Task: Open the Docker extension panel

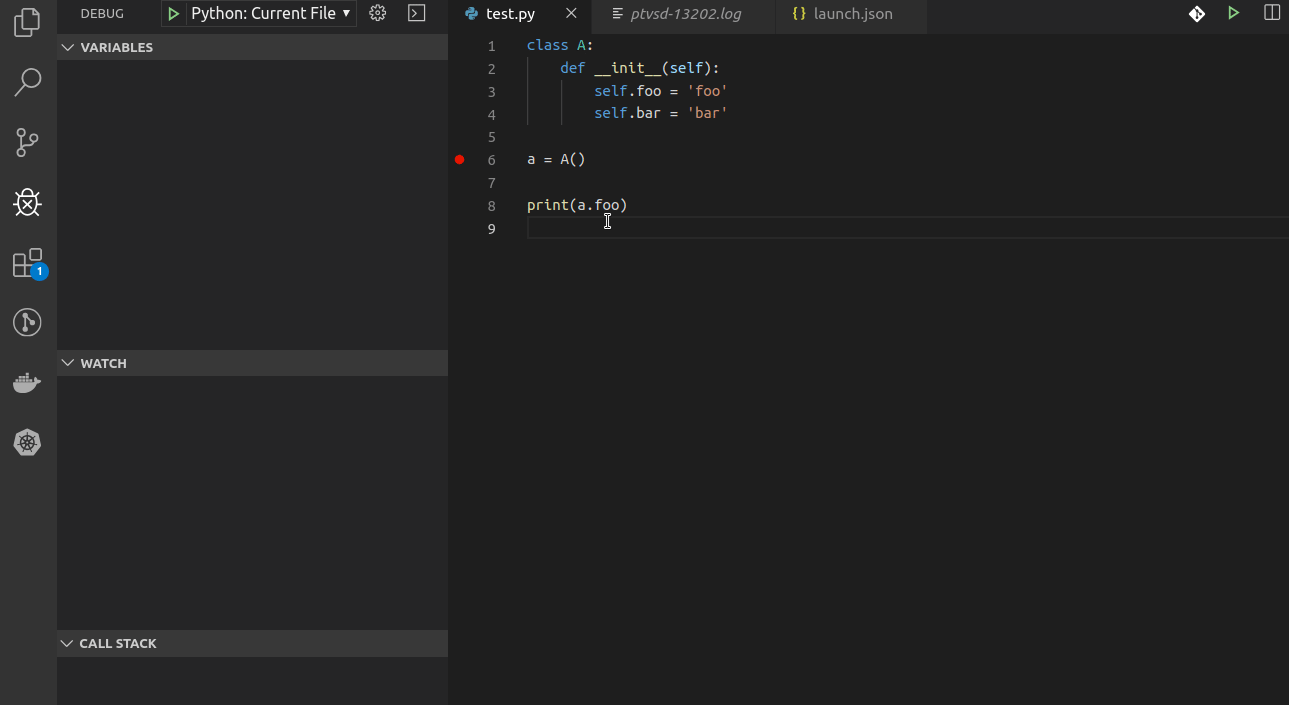Action: (27, 382)
